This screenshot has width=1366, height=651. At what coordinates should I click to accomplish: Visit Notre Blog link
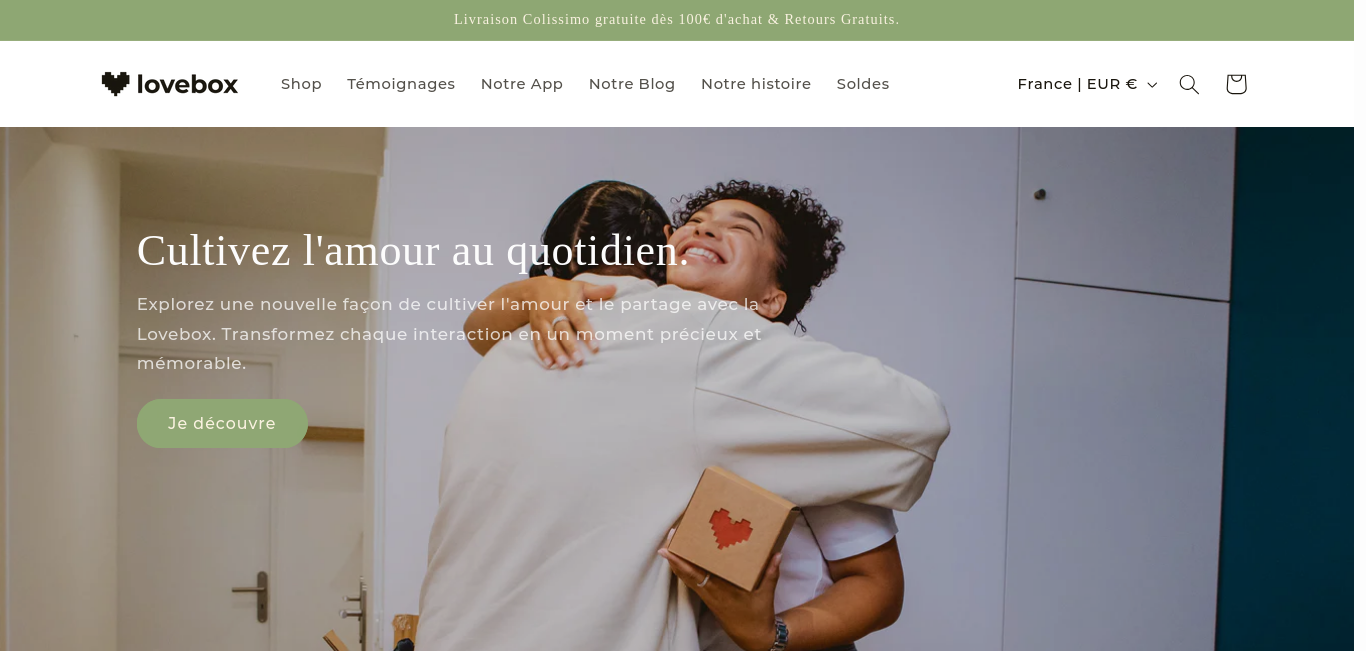[632, 84]
